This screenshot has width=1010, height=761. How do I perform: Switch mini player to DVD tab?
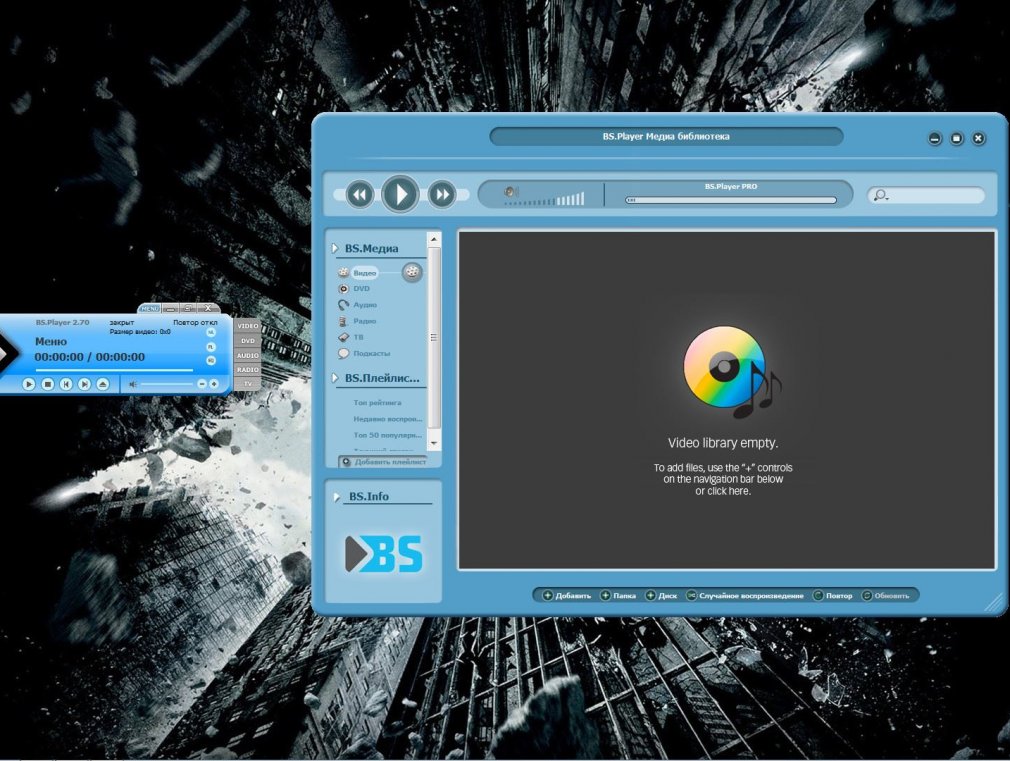(x=248, y=341)
